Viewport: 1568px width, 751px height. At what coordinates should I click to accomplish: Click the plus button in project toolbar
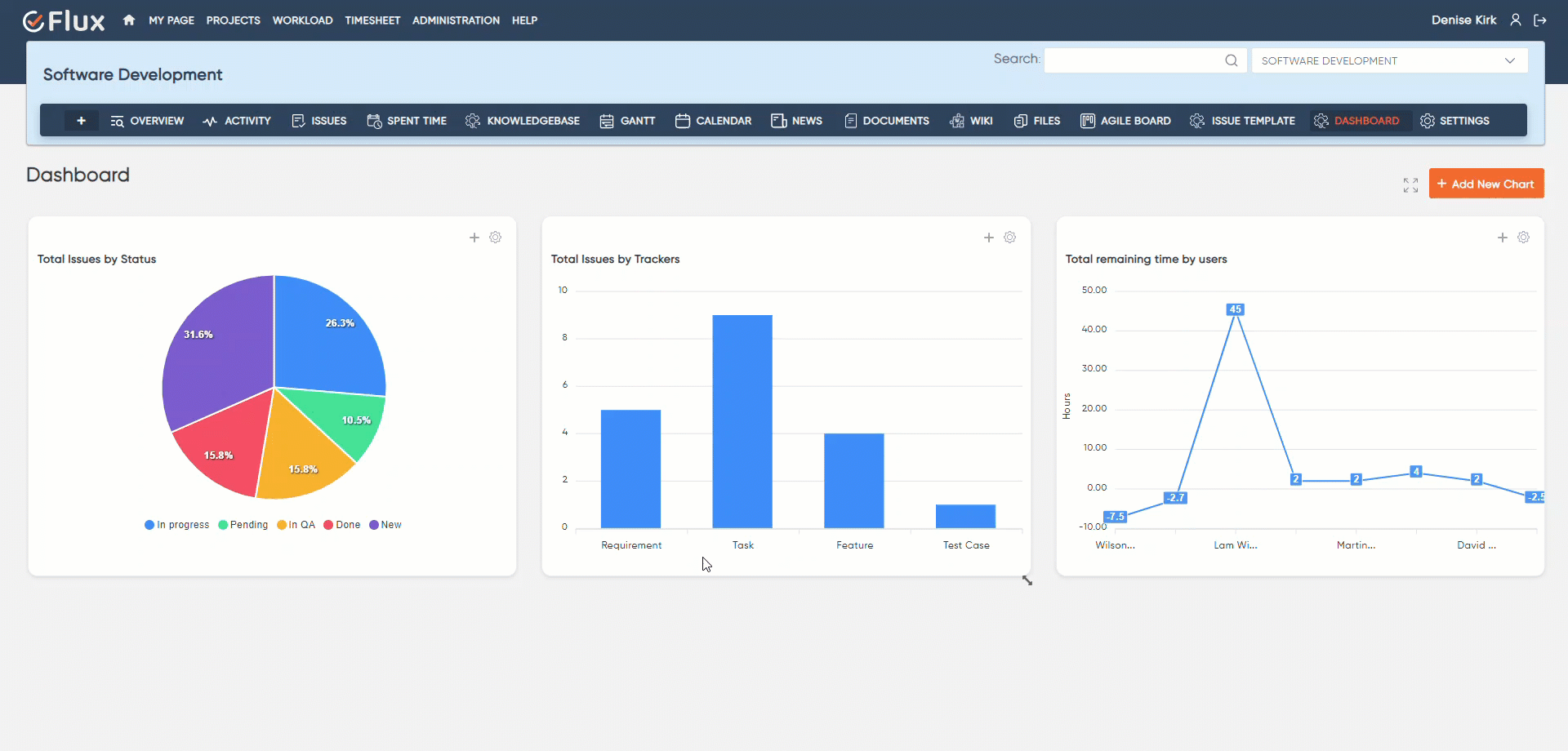[x=82, y=121]
